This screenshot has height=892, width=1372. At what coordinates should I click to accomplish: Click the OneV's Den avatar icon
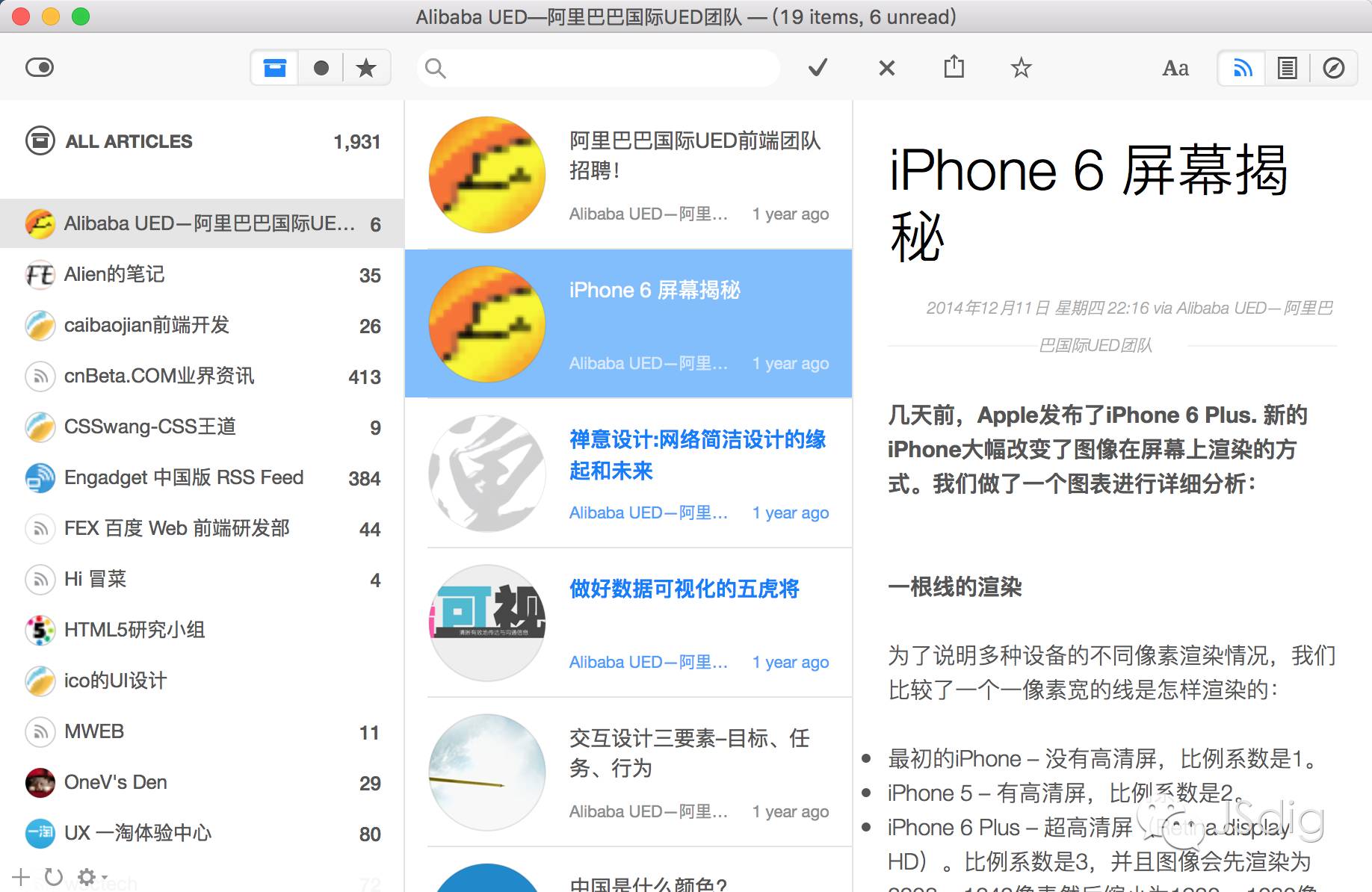click(x=40, y=783)
